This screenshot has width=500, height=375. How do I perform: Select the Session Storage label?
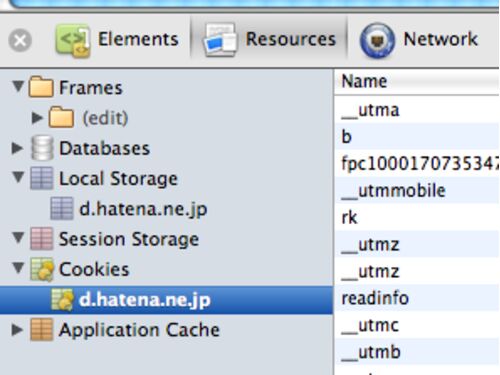click(129, 240)
